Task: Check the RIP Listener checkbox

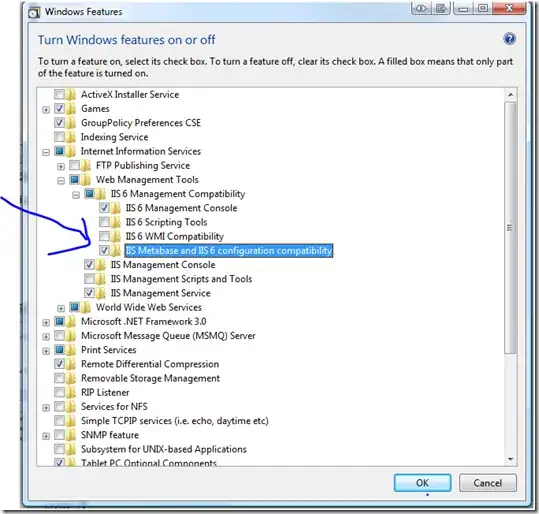Action: [59, 392]
